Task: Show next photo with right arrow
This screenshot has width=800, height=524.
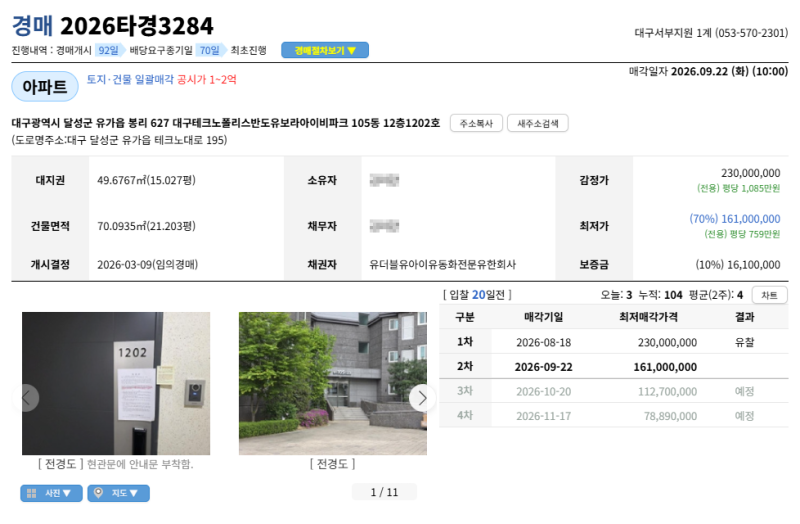Action: [422, 397]
